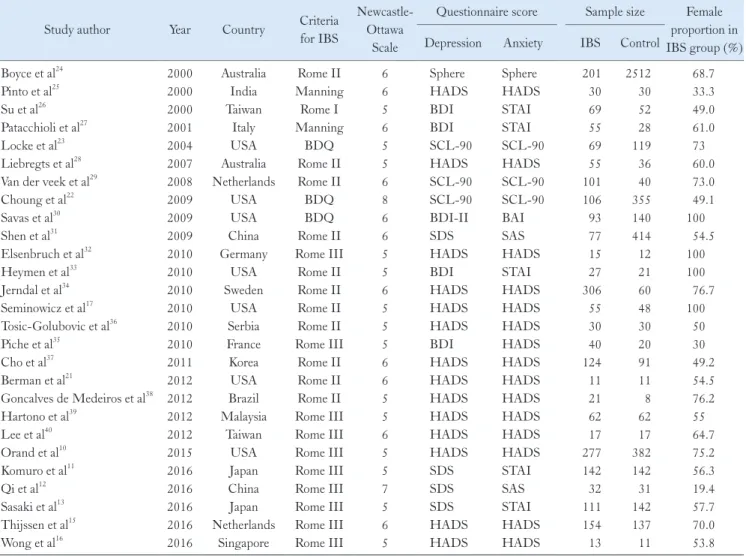The height and width of the screenshot is (556, 746).
Task: Select the 'Shen et al' author cell
Action: [29, 235]
